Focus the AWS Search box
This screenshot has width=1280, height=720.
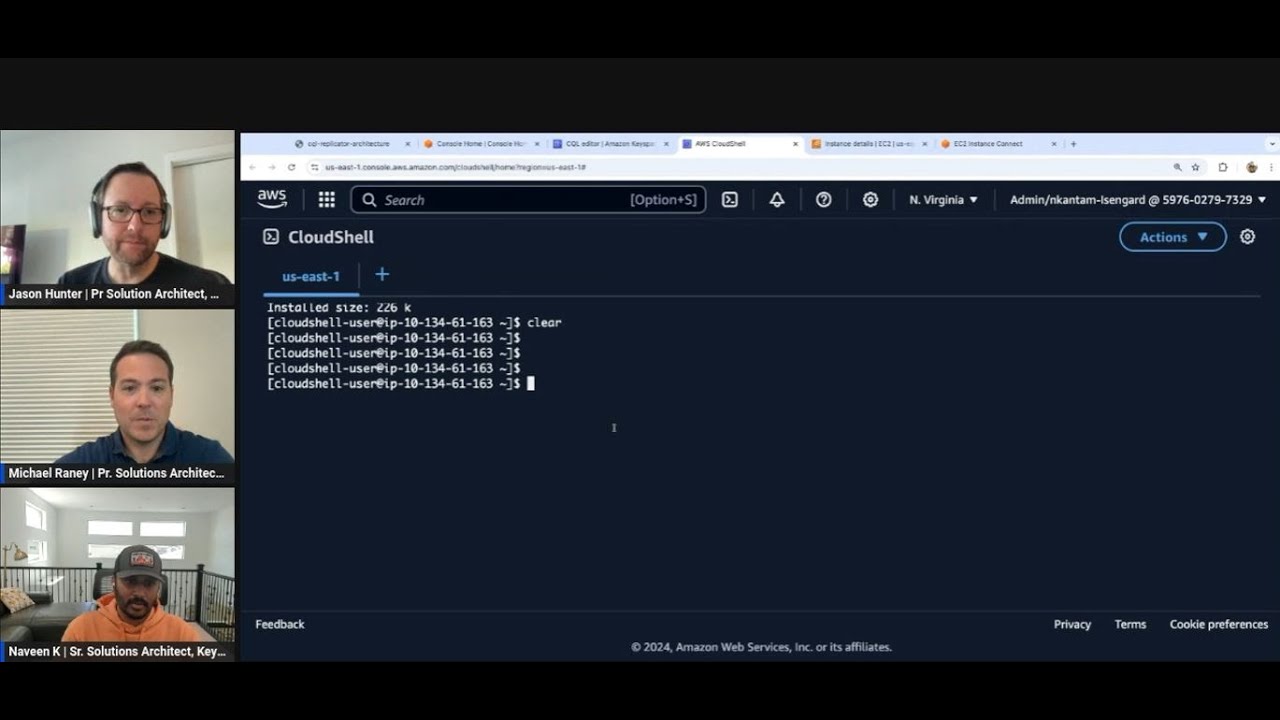tap(528, 200)
